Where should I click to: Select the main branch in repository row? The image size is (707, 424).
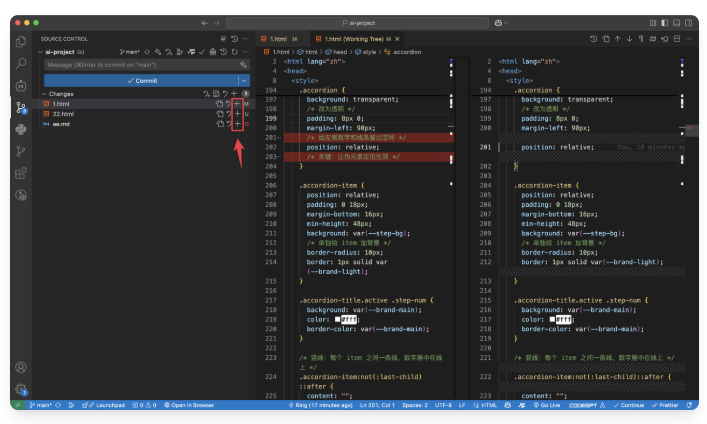[130, 52]
